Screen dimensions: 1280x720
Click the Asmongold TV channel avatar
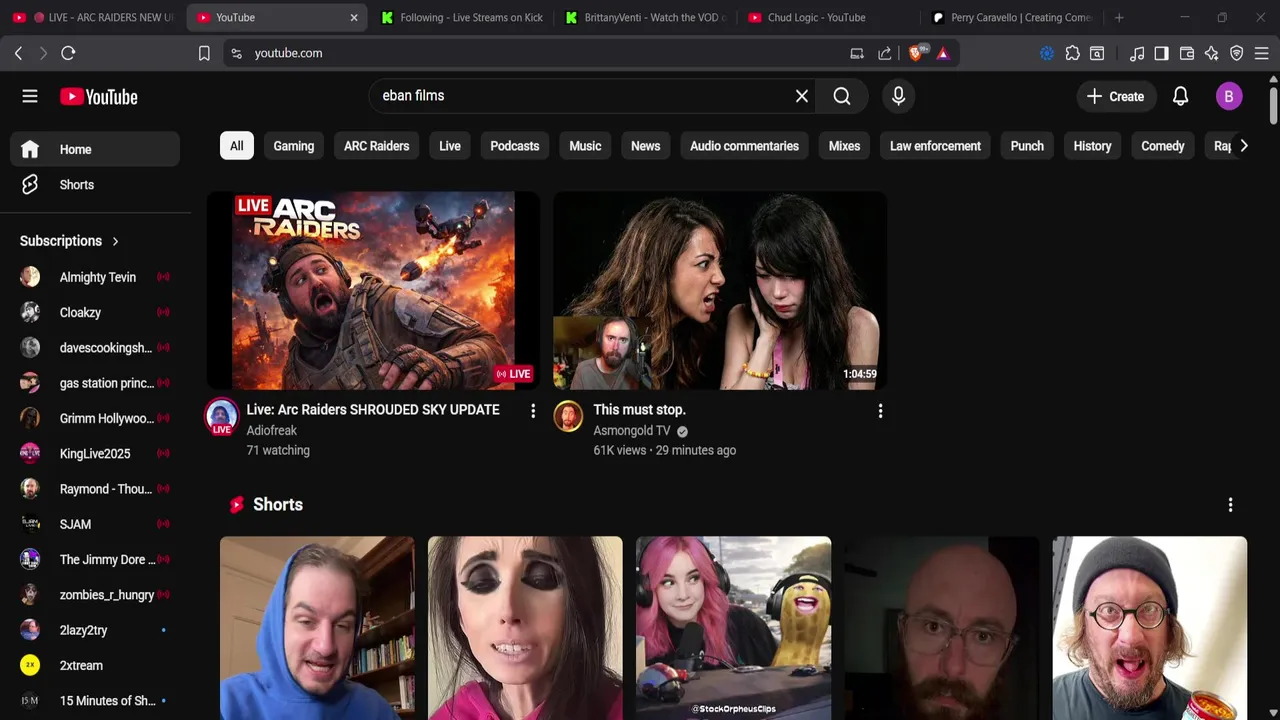tap(568, 417)
